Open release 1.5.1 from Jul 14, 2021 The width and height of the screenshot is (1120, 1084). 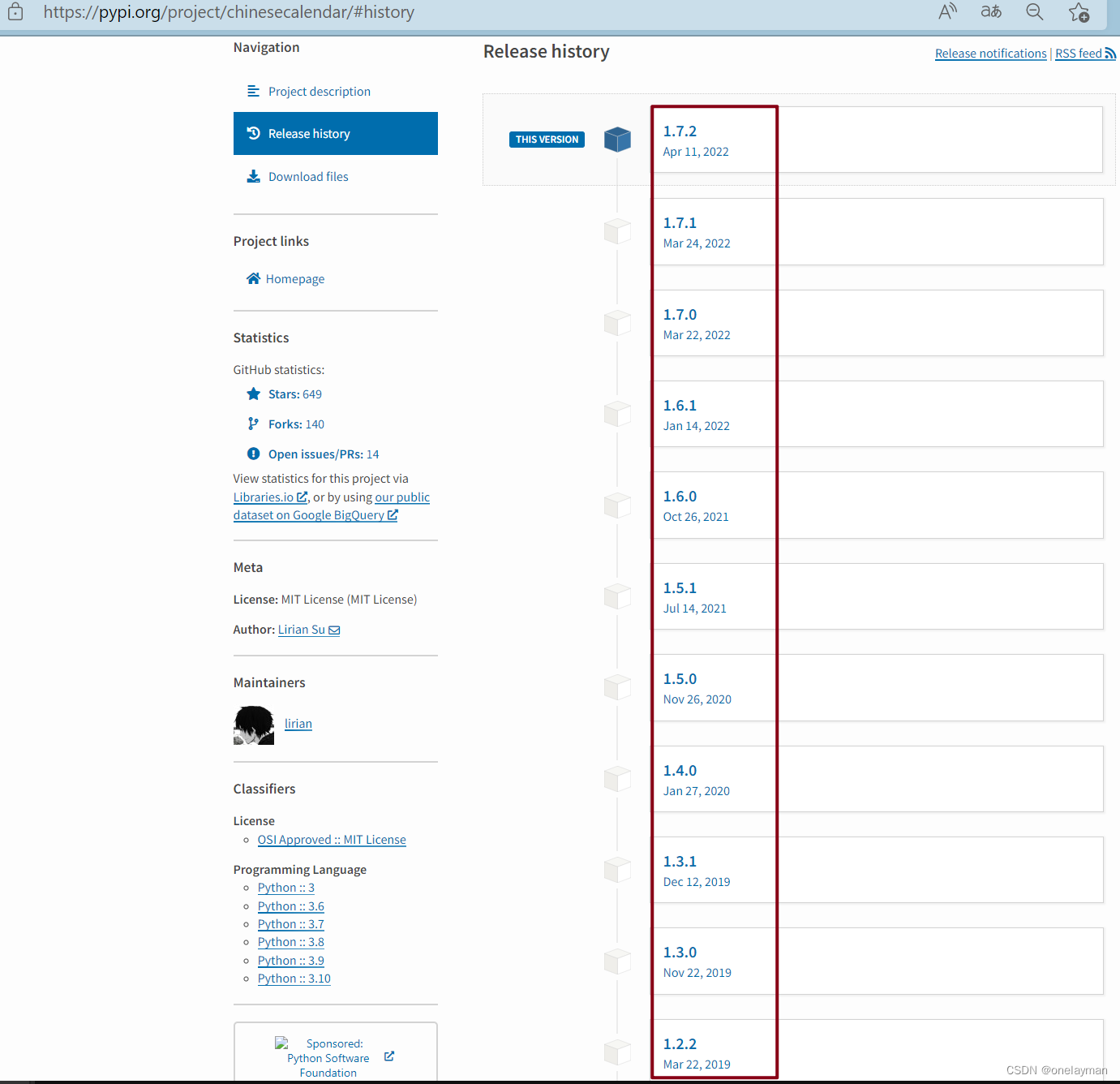coord(878,596)
